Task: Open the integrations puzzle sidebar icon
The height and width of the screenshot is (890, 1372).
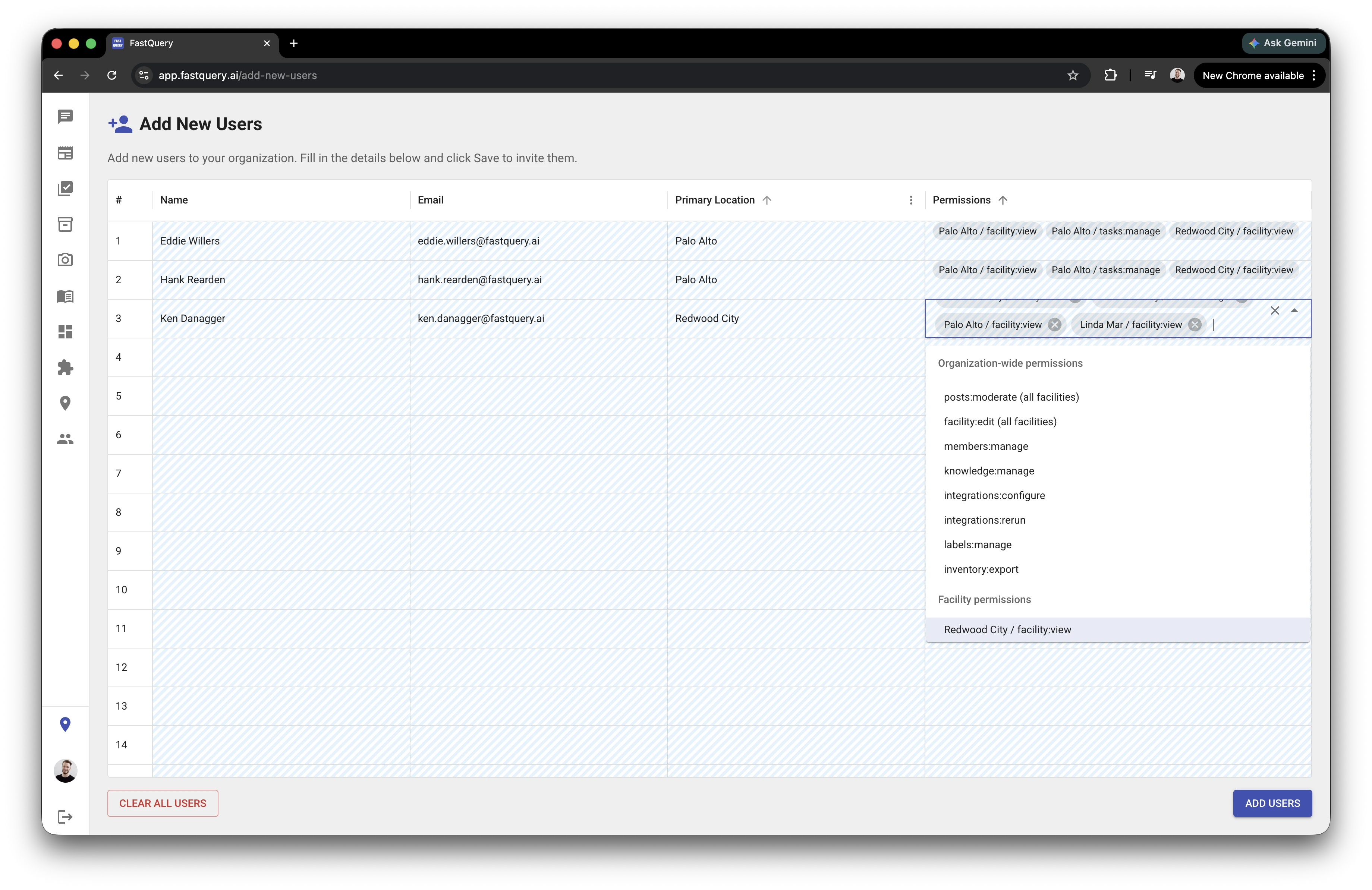Action: pyautogui.click(x=65, y=368)
